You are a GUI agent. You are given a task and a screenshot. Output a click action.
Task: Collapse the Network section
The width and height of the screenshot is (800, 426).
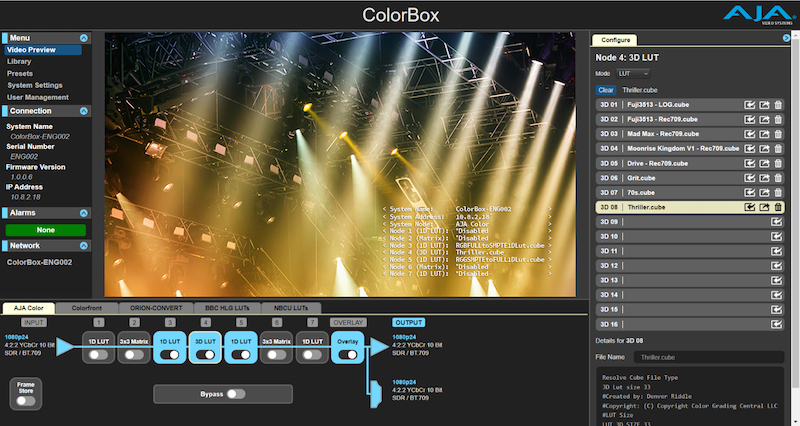(84, 246)
